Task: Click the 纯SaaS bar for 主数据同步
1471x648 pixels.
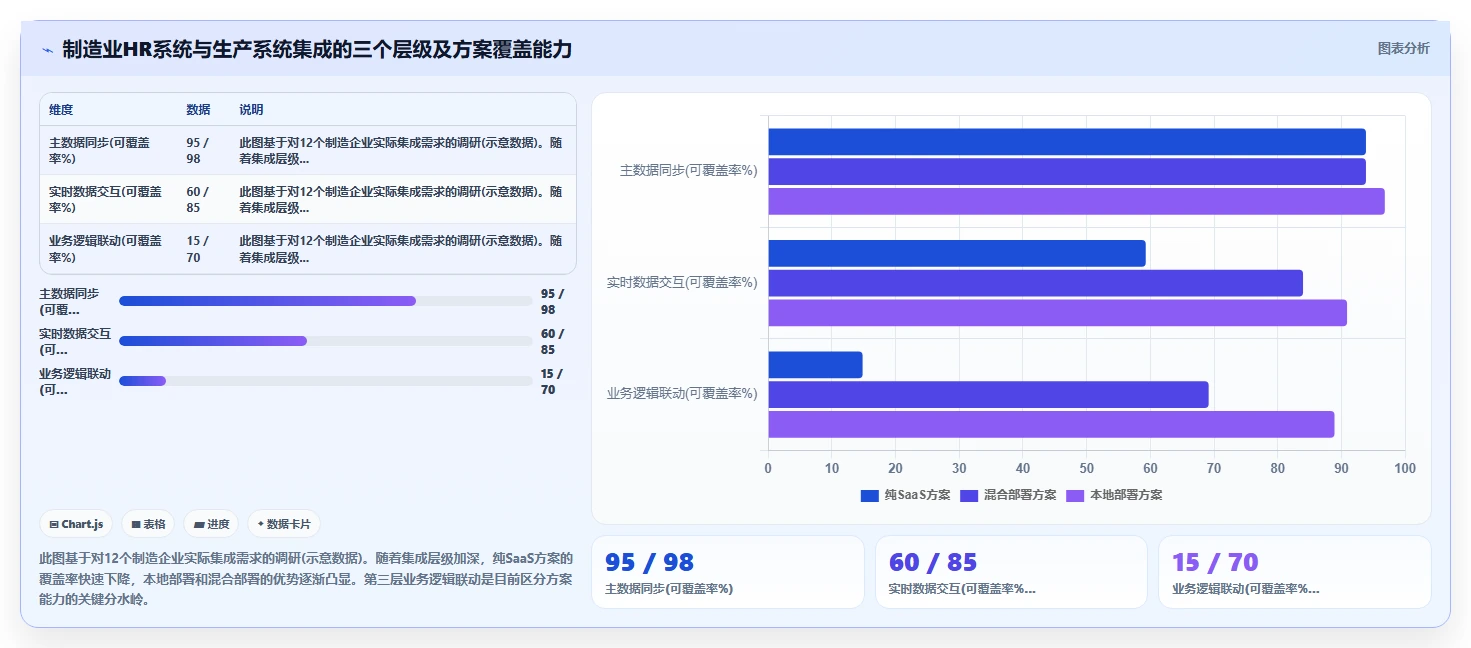Action: [1067, 142]
